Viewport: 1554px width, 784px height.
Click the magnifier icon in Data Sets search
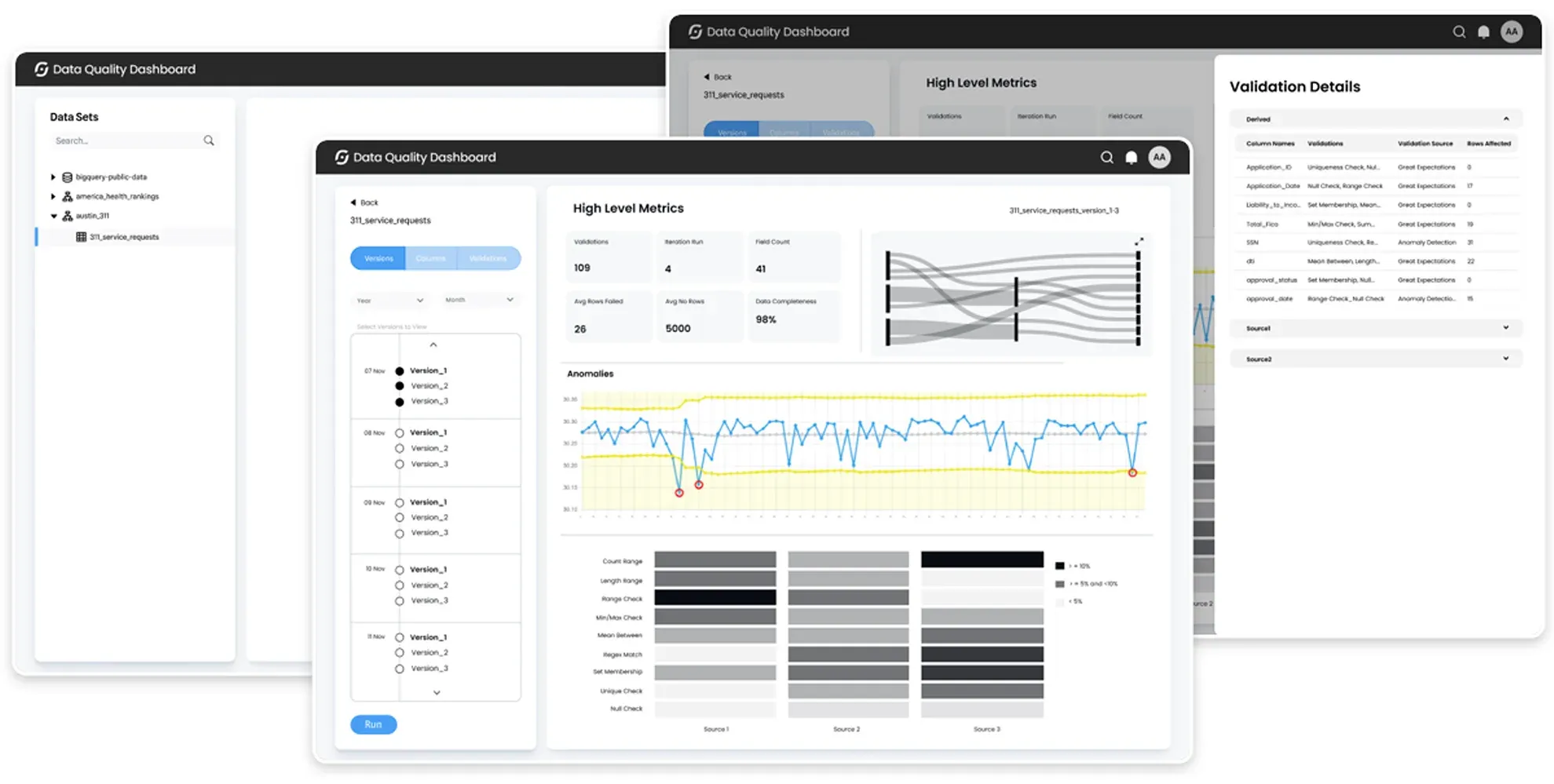click(209, 140)
